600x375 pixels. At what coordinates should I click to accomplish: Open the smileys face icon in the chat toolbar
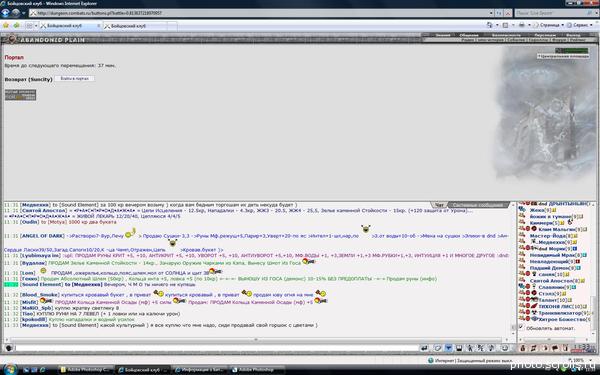tap(505, 348)
